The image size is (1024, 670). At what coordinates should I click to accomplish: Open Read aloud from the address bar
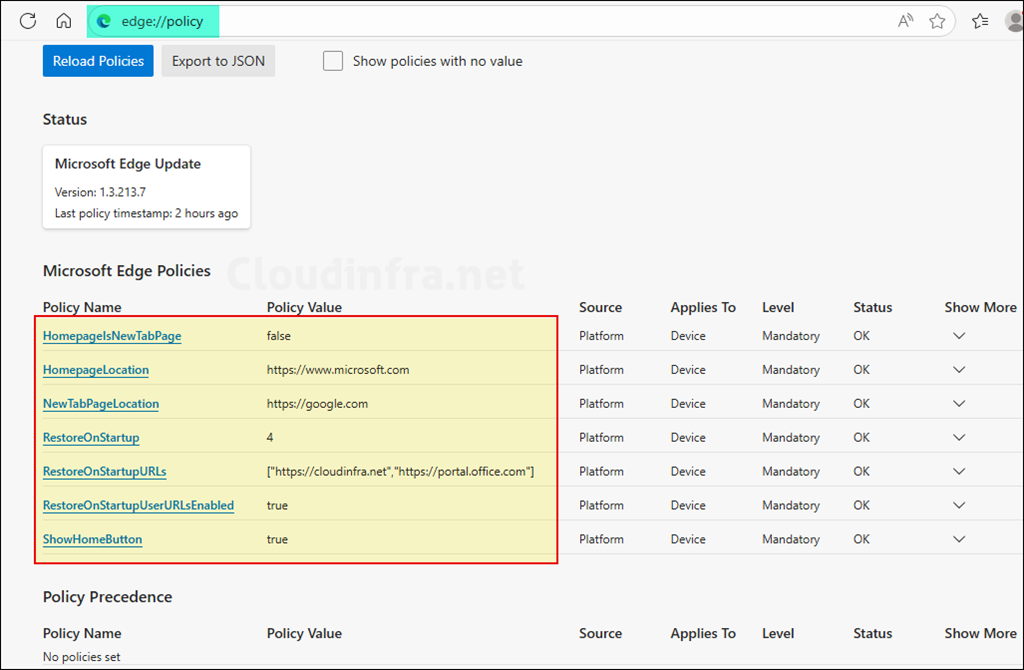(x=905, y=20)
